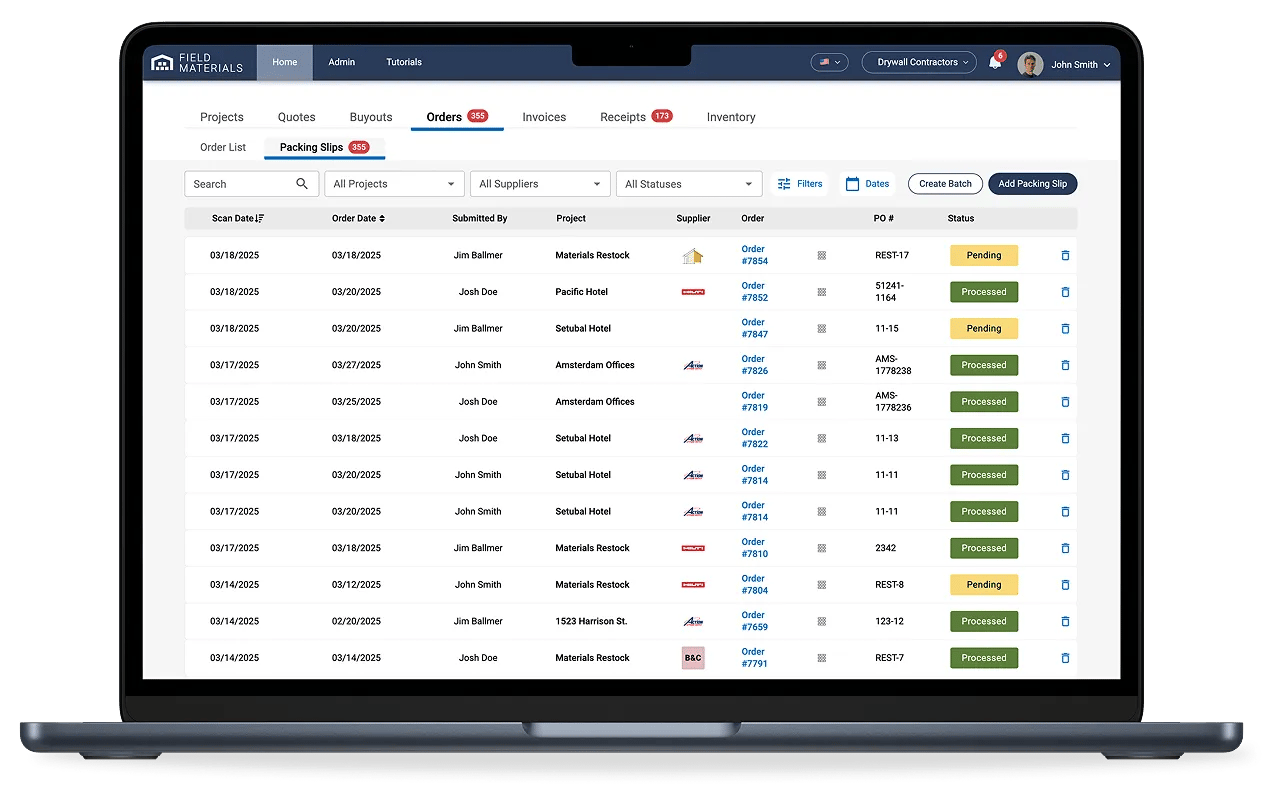Open the Order List sub-tab
Viewport: 1265px width, 788px height.
click(223, 147)
